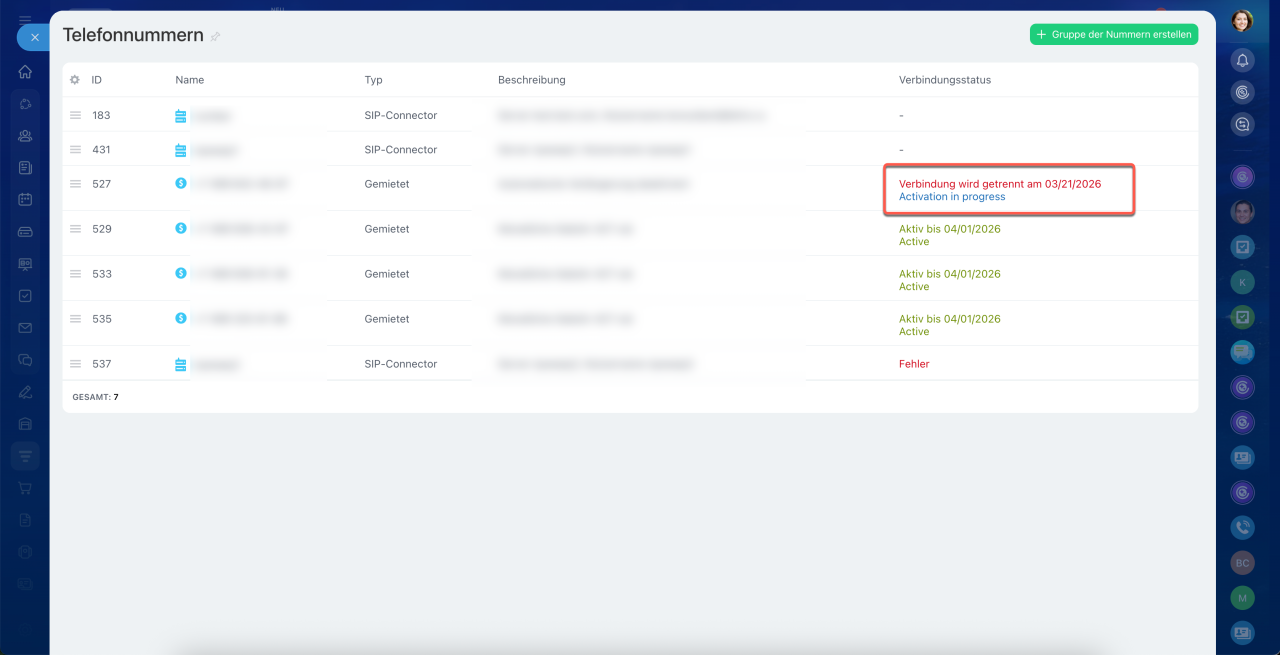Click the 'GESAMT: 7' total label
The height and width of the screenshot is (655, 1280).
pyautogui.click(x=96, y=397)
